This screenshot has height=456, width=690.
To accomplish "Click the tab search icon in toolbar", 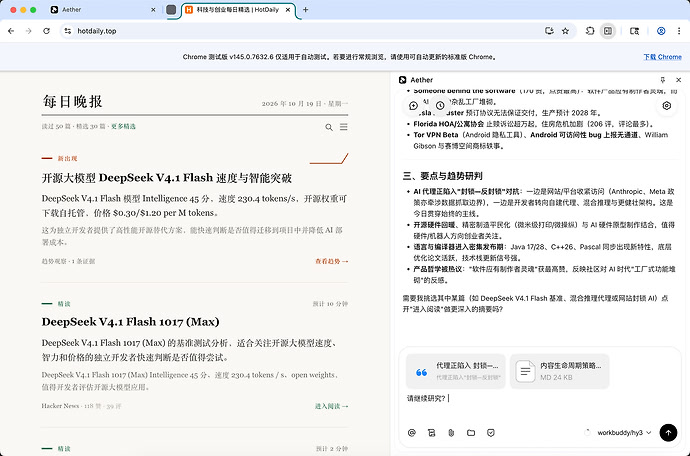I will point(634,31).
